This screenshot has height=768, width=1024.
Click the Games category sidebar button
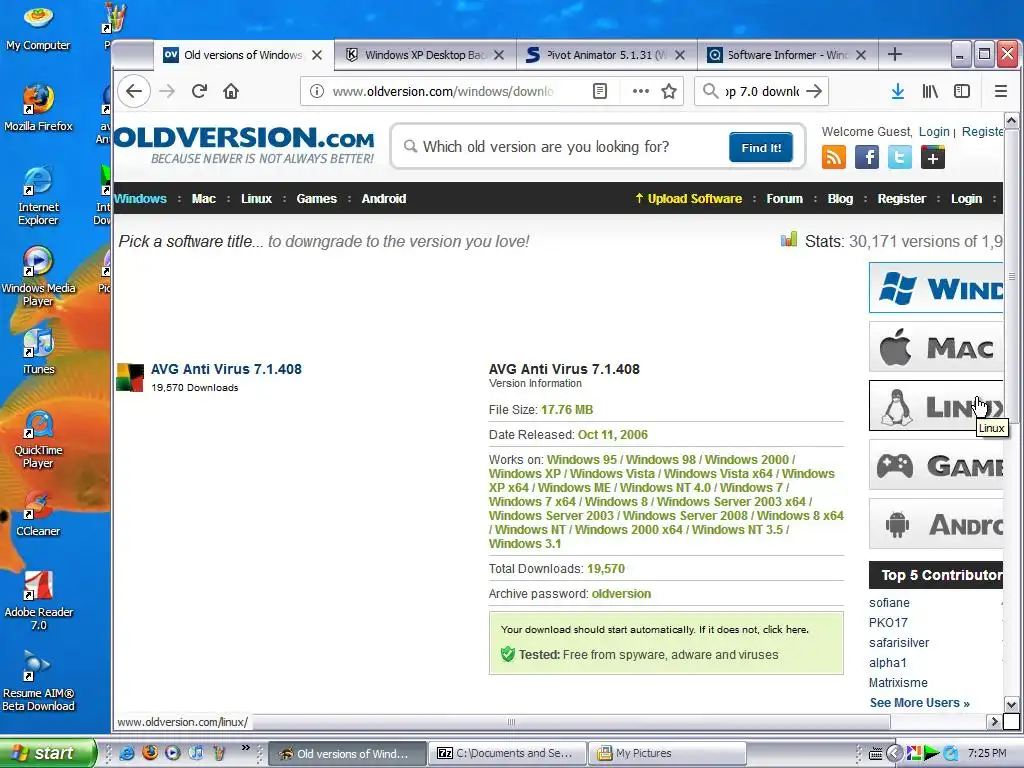(936, 465)
